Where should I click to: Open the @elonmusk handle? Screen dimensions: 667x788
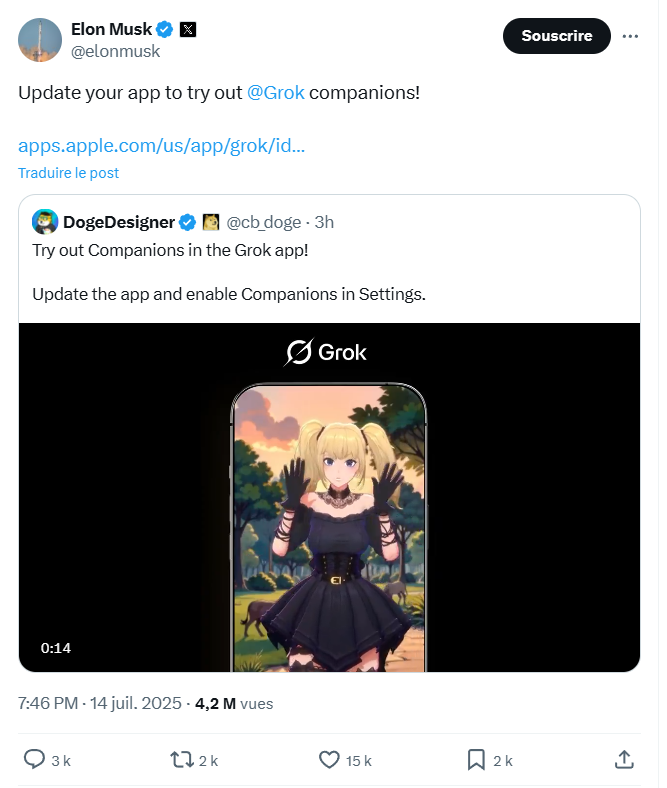coord(115,51)
